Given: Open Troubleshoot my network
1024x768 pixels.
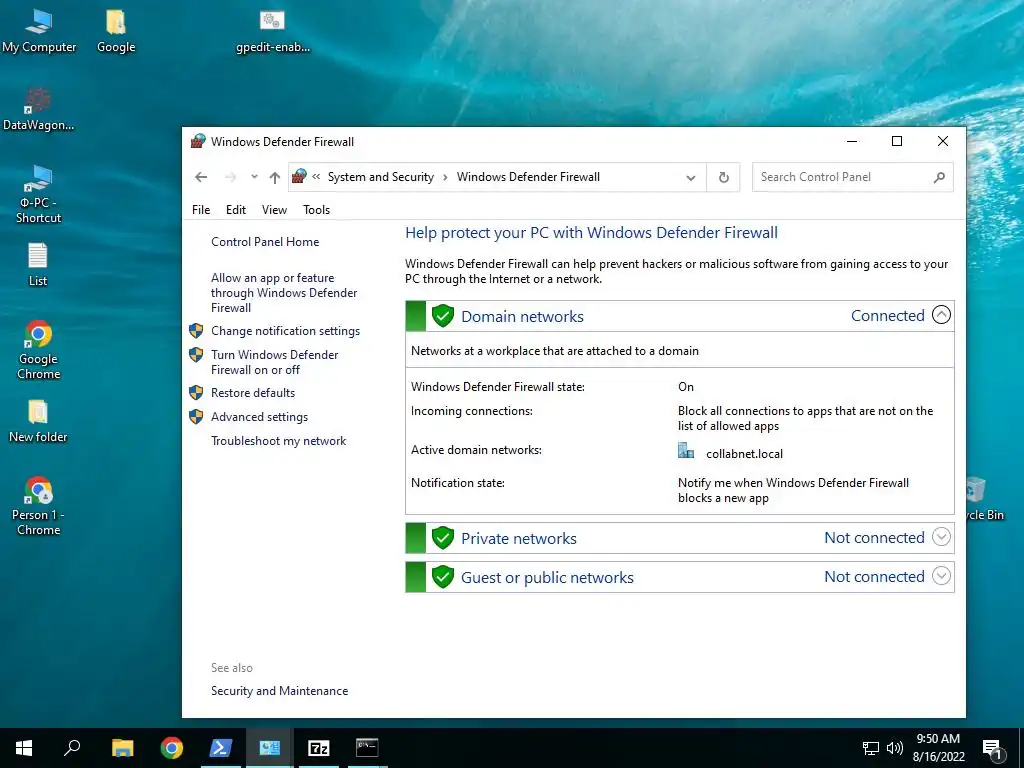Looking at the screenshot, I should click(279, 441).
